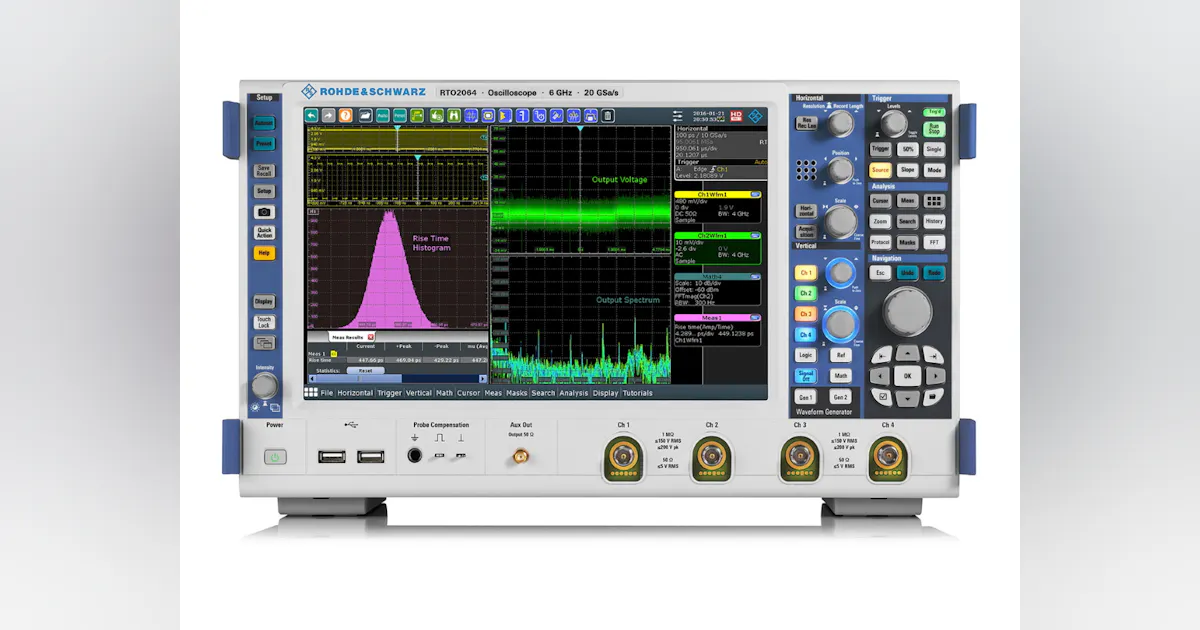Toggle channel Ch 1 with the yellow key
Screen dimensions: 1200x630
[x=805, y=273]
